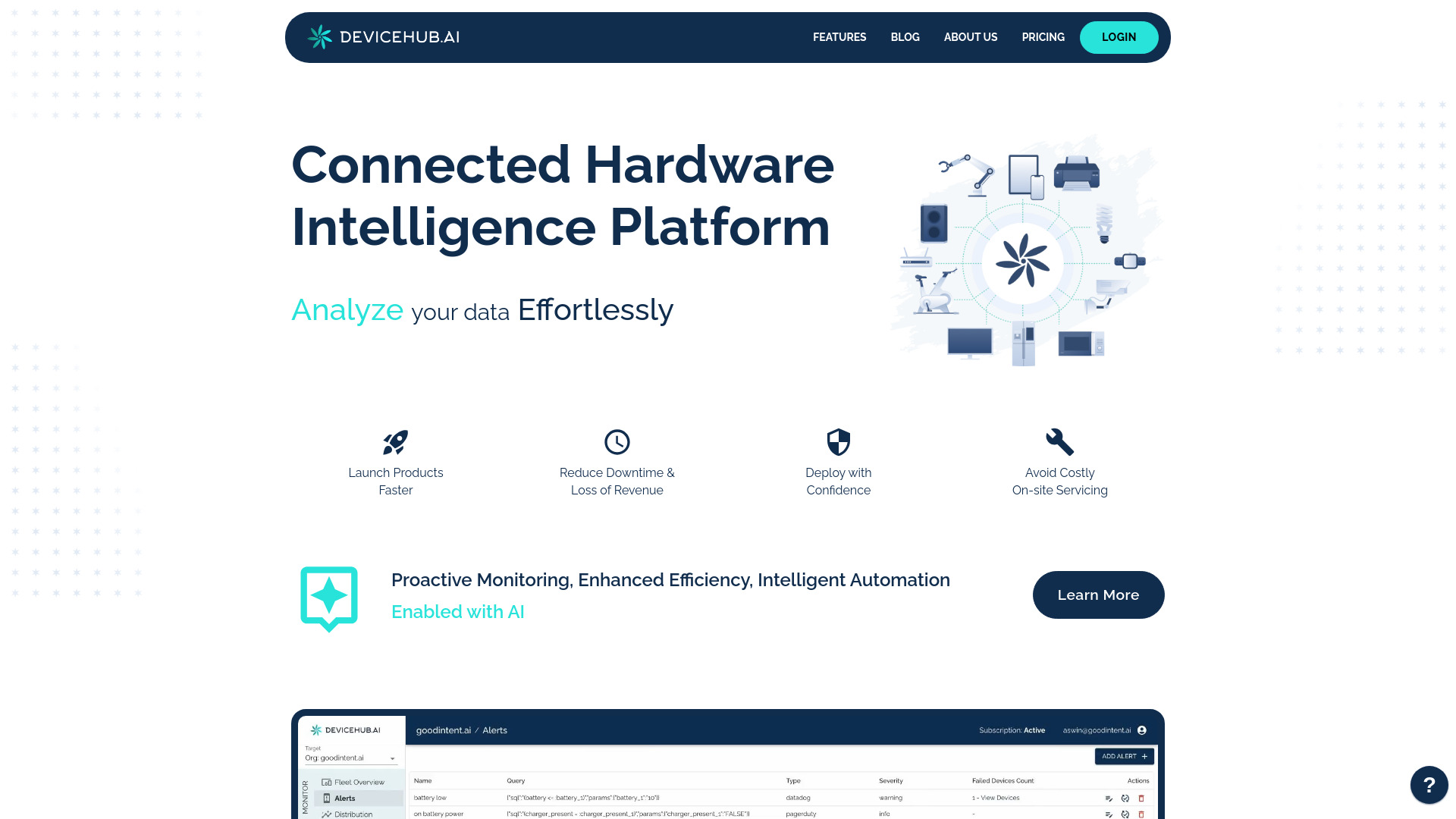
Task: Click the LOGIN button
Action: point(1119,37)
